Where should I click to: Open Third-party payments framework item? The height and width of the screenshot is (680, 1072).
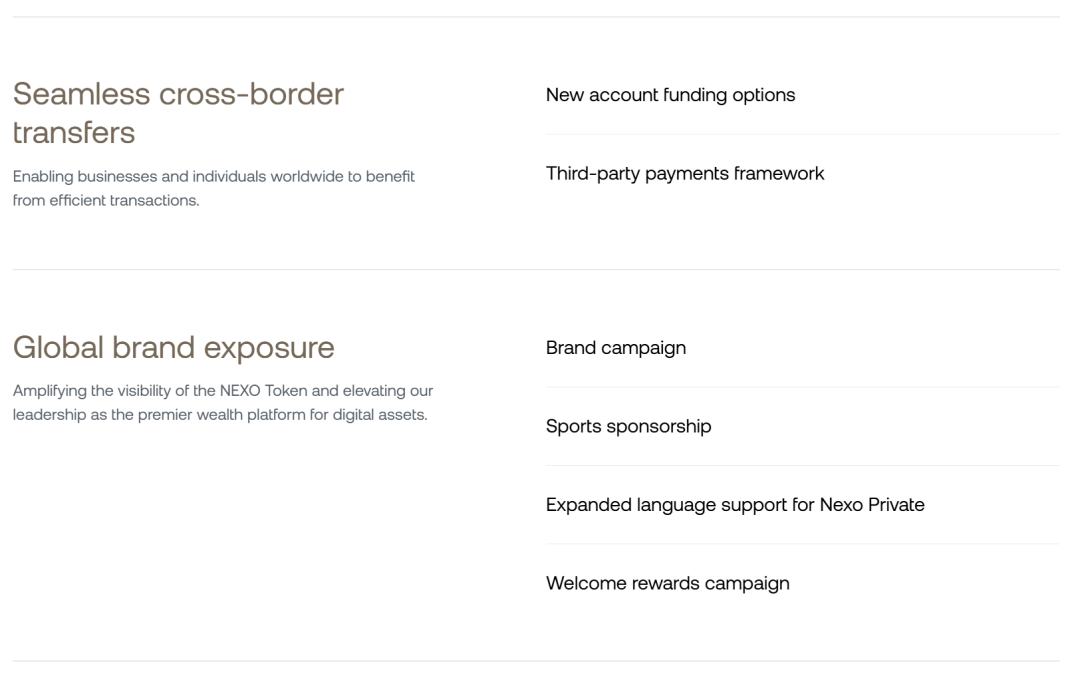(684, 174)
